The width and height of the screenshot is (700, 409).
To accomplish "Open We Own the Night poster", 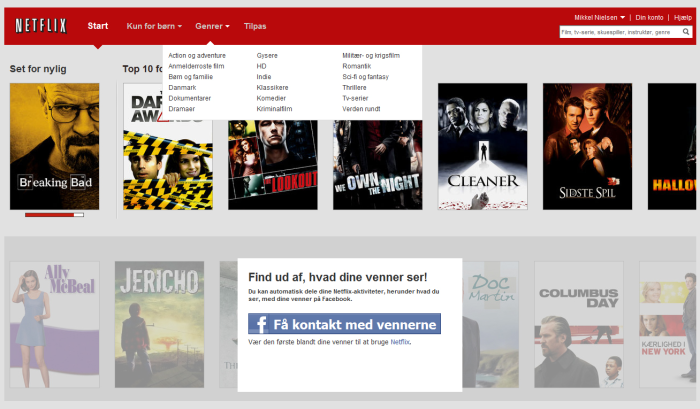I will click(377, 165).
